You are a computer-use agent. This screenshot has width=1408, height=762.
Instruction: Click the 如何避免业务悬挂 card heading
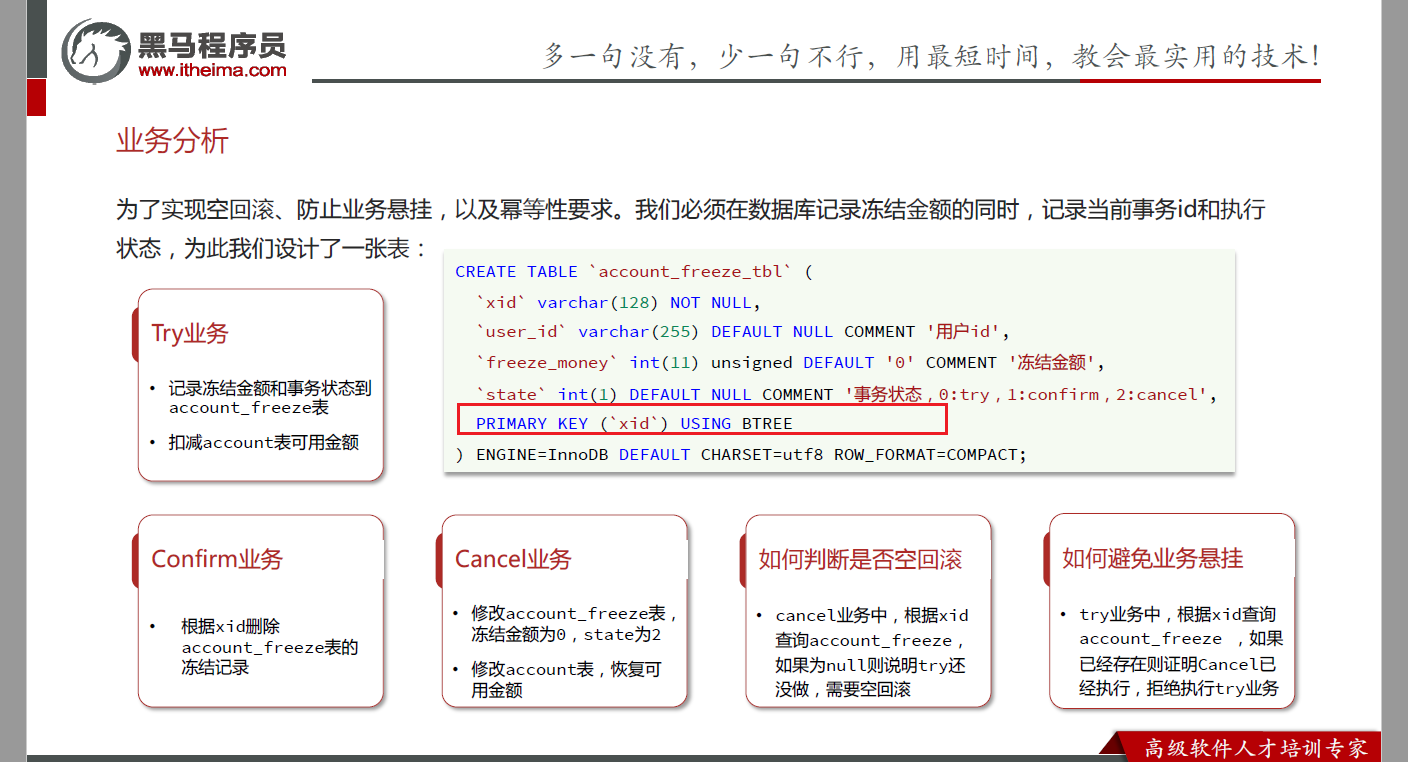click(1152, 558)
